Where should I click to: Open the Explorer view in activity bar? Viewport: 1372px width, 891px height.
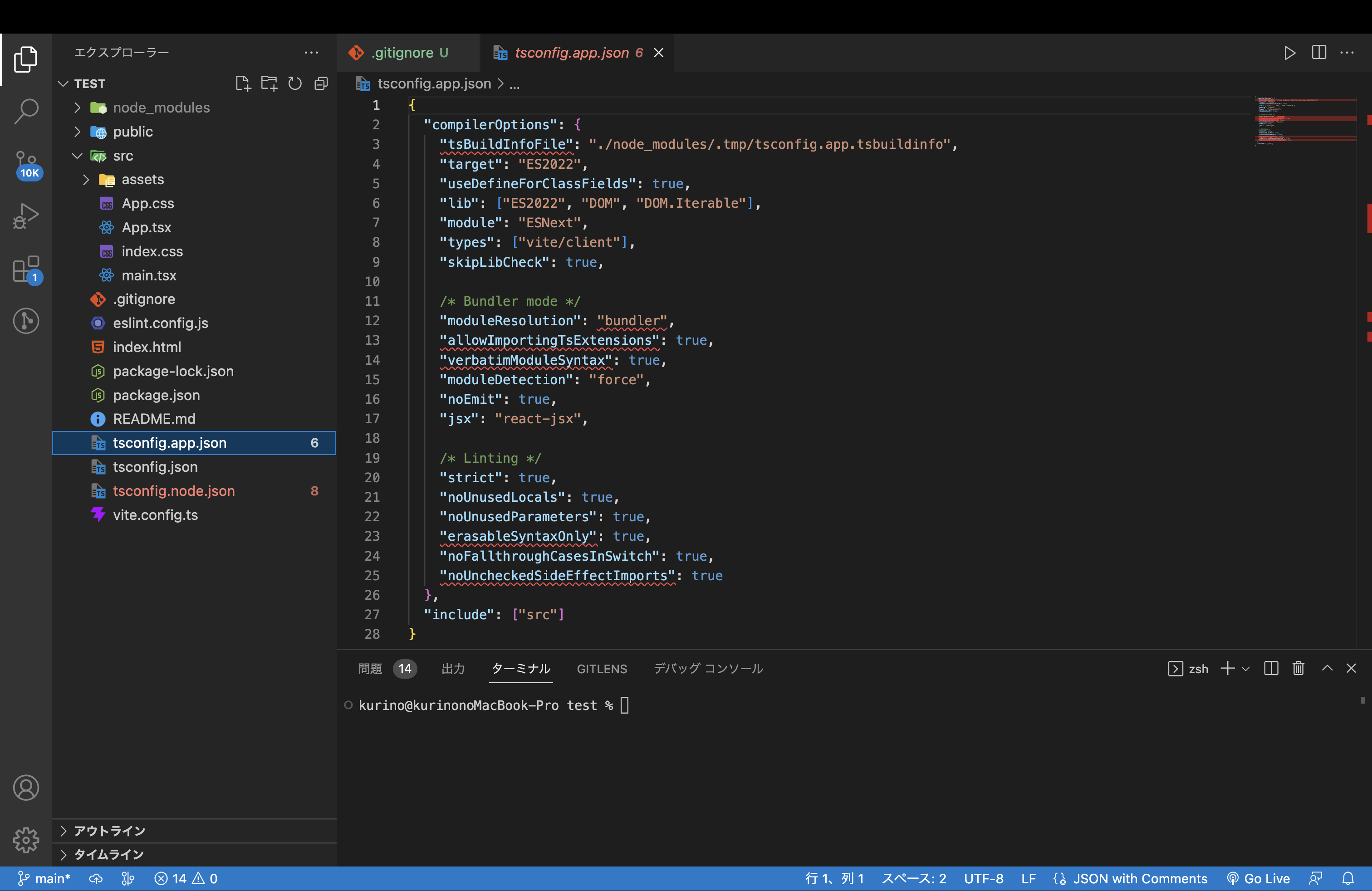pyautogui.click(x=26, y=59)
